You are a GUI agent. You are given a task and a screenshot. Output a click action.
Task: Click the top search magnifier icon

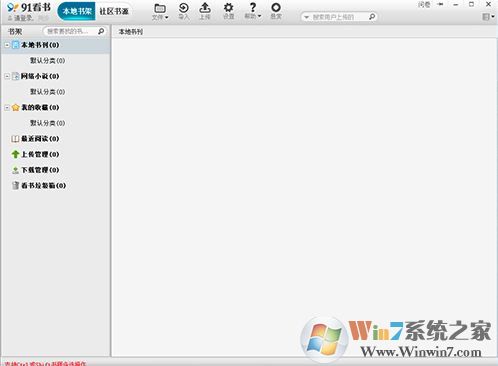(x=372, y=16)
